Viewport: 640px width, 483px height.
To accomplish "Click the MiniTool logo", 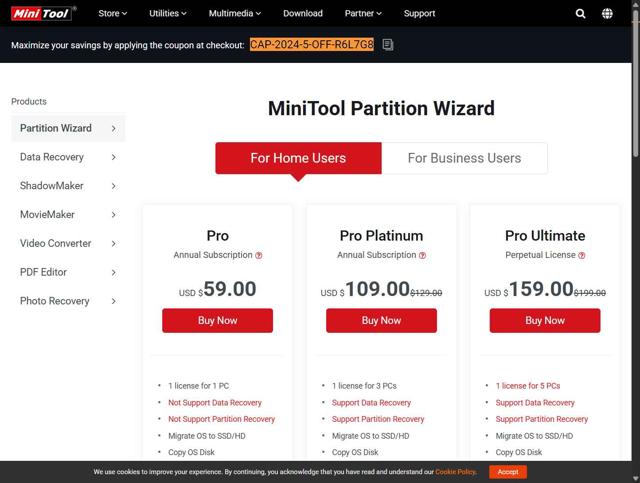I will pos(43,13).
